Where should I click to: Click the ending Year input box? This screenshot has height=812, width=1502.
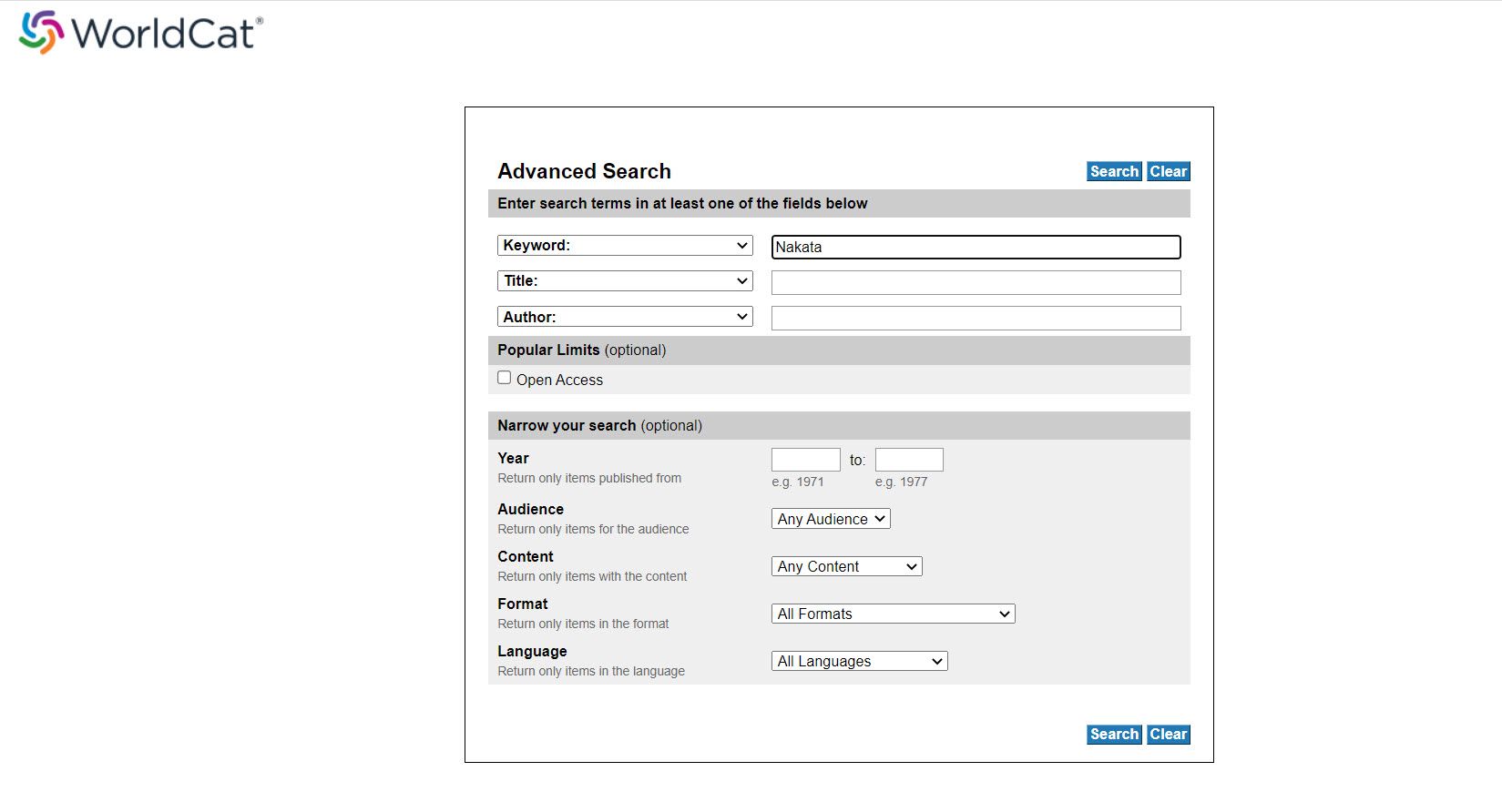coord(909,460)
